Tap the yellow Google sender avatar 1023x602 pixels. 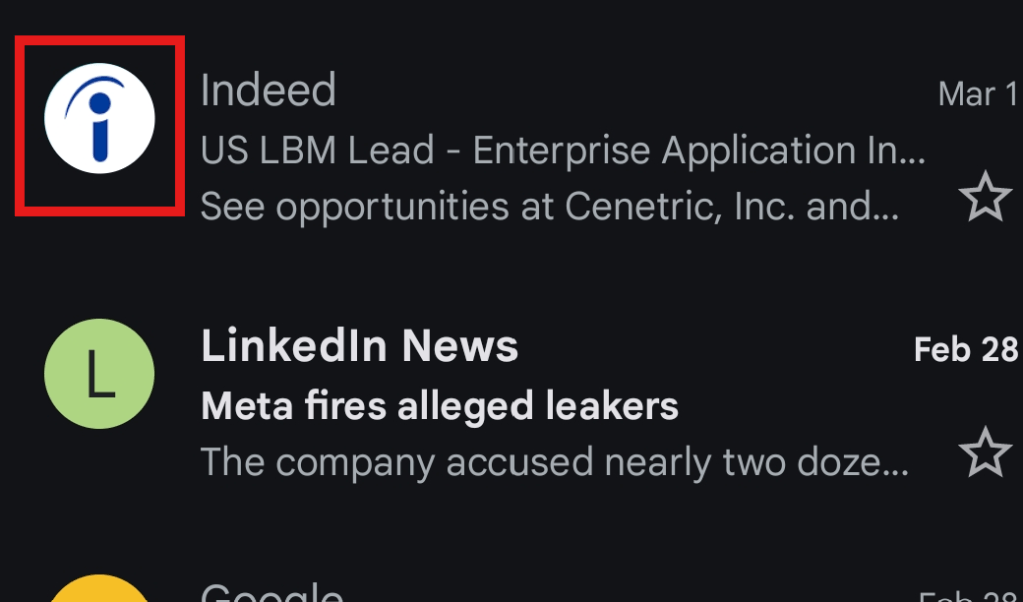(x=99, y=592)
